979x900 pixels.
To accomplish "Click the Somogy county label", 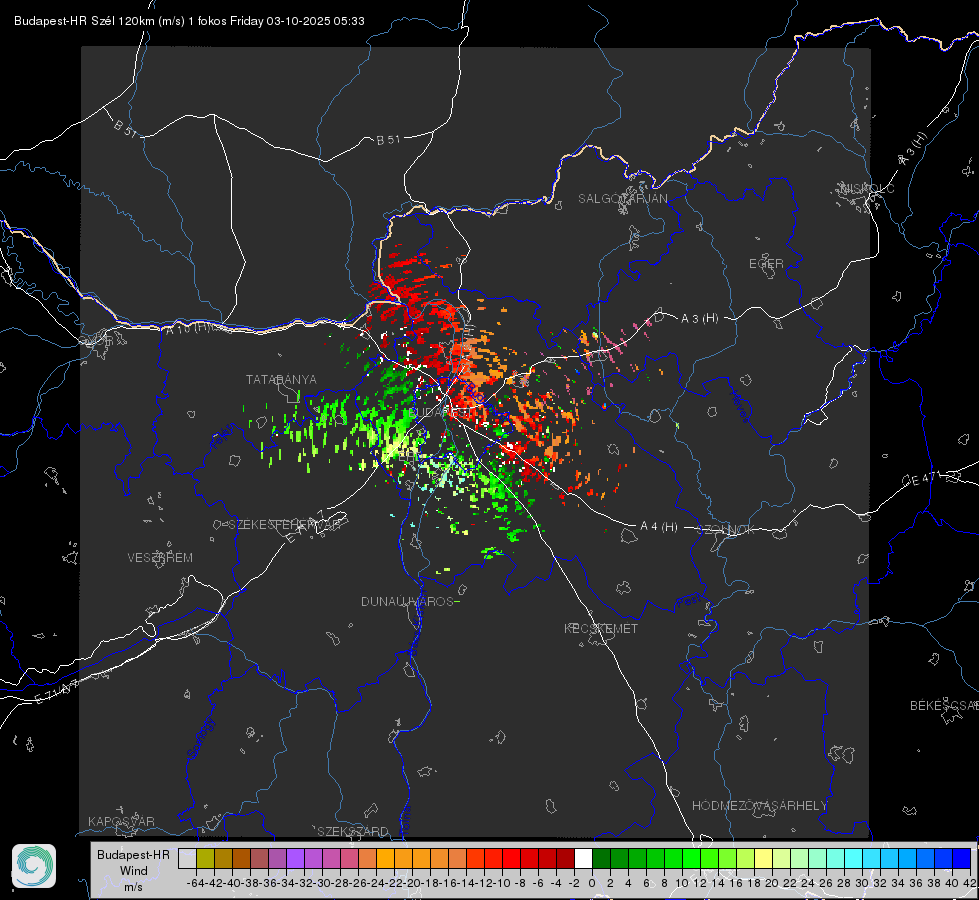I will tap(200, 738).
